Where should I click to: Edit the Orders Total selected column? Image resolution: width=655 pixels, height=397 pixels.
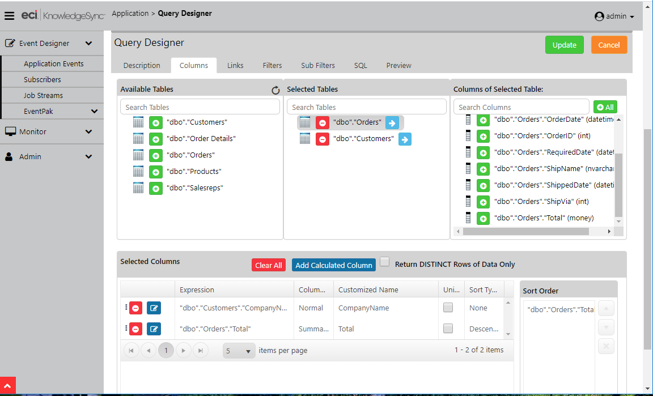click(x=154, y=329)
